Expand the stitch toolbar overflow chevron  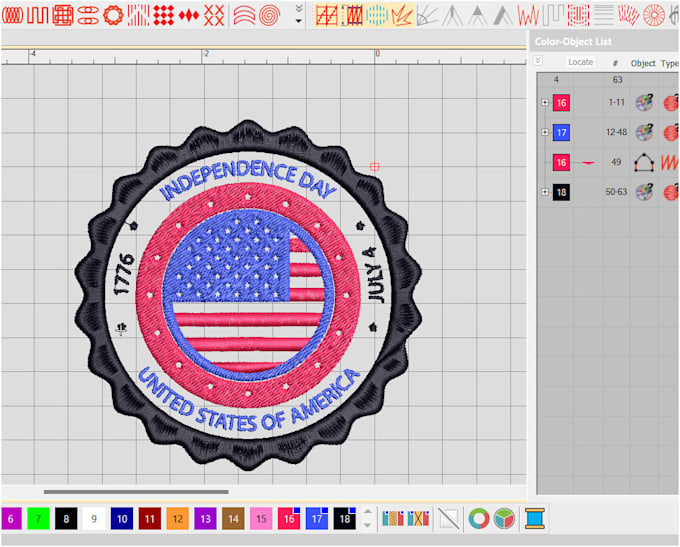point(299,8)
